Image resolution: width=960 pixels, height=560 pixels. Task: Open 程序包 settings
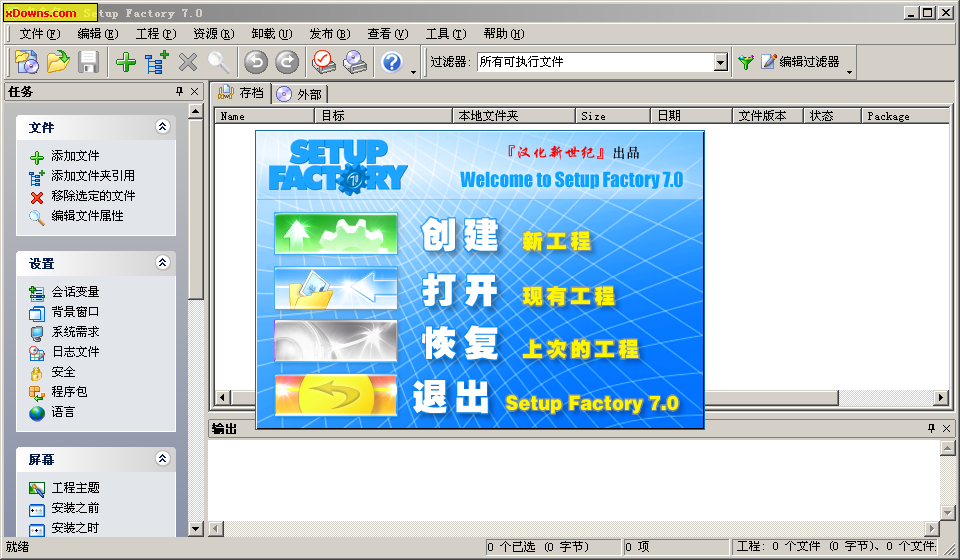tap(69, 392)
